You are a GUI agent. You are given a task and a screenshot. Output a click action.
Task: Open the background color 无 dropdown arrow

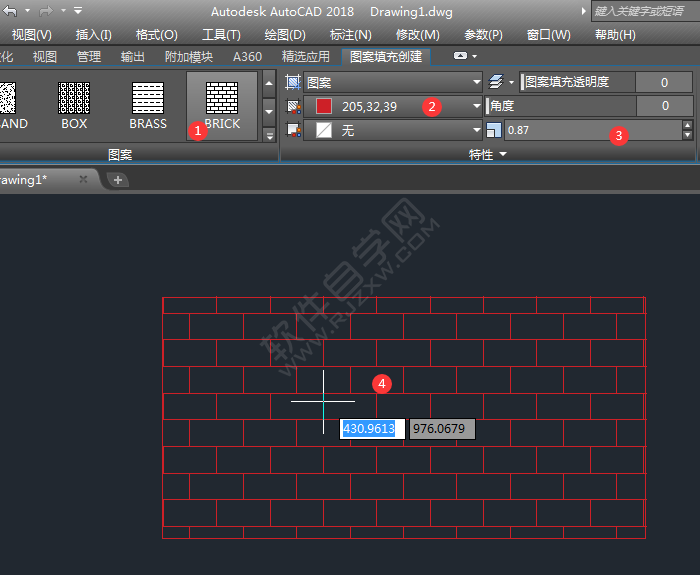point(476,130)
